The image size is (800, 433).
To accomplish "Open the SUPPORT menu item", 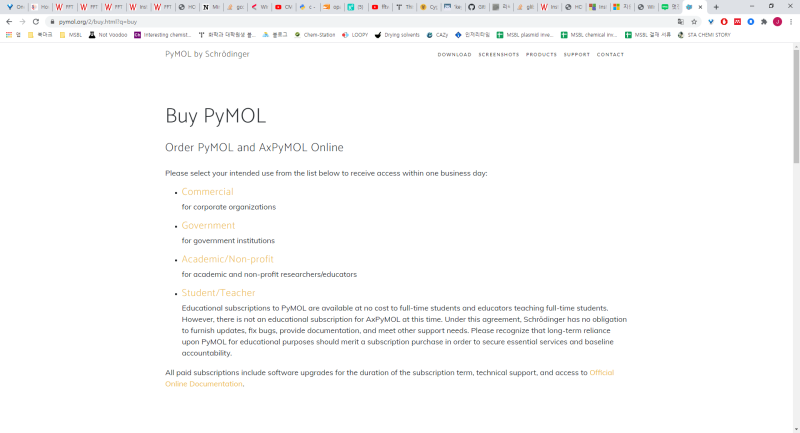I will click(x=577, y=55).
